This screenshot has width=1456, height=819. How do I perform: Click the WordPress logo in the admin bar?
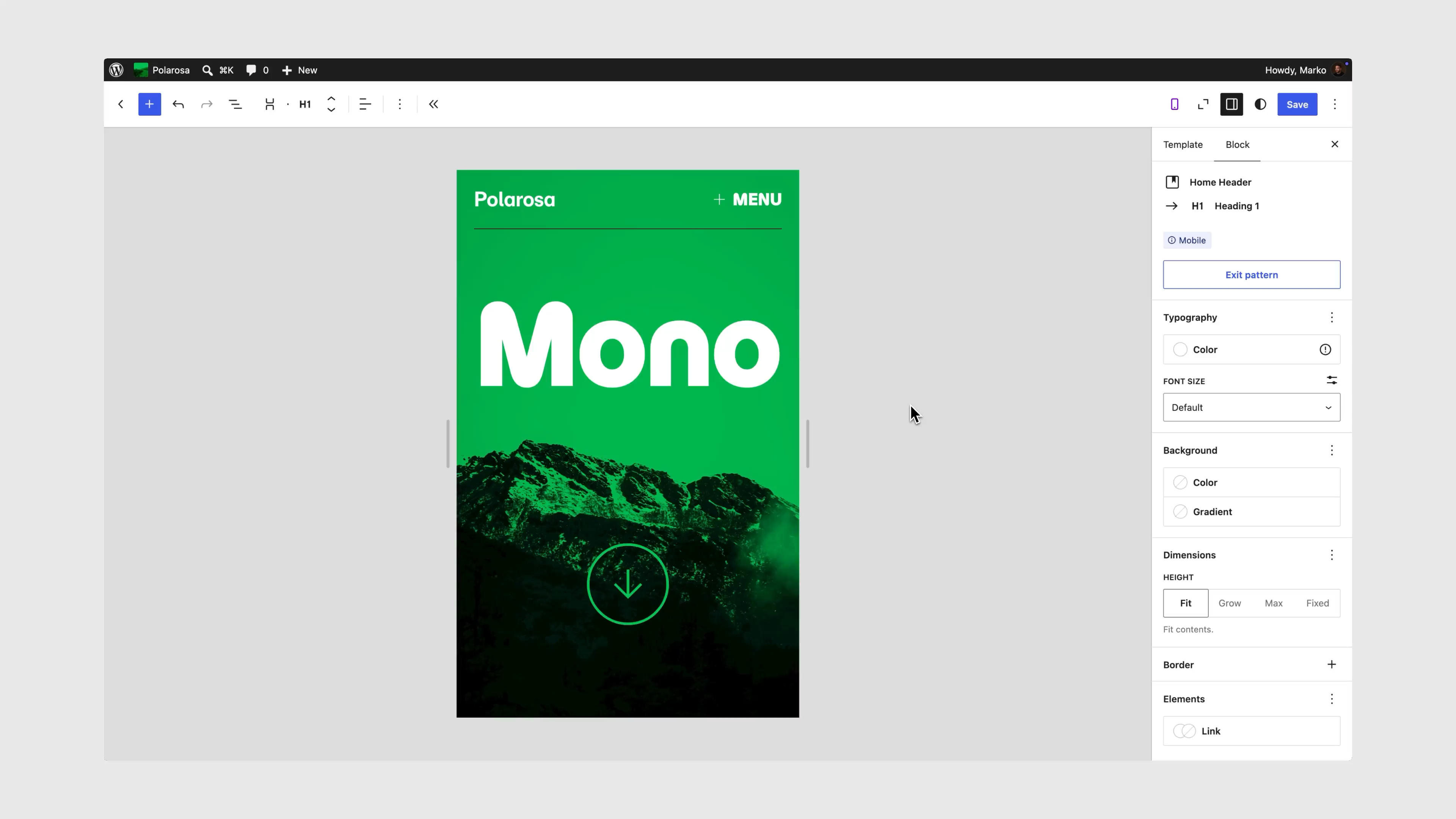tap(116, 70)
